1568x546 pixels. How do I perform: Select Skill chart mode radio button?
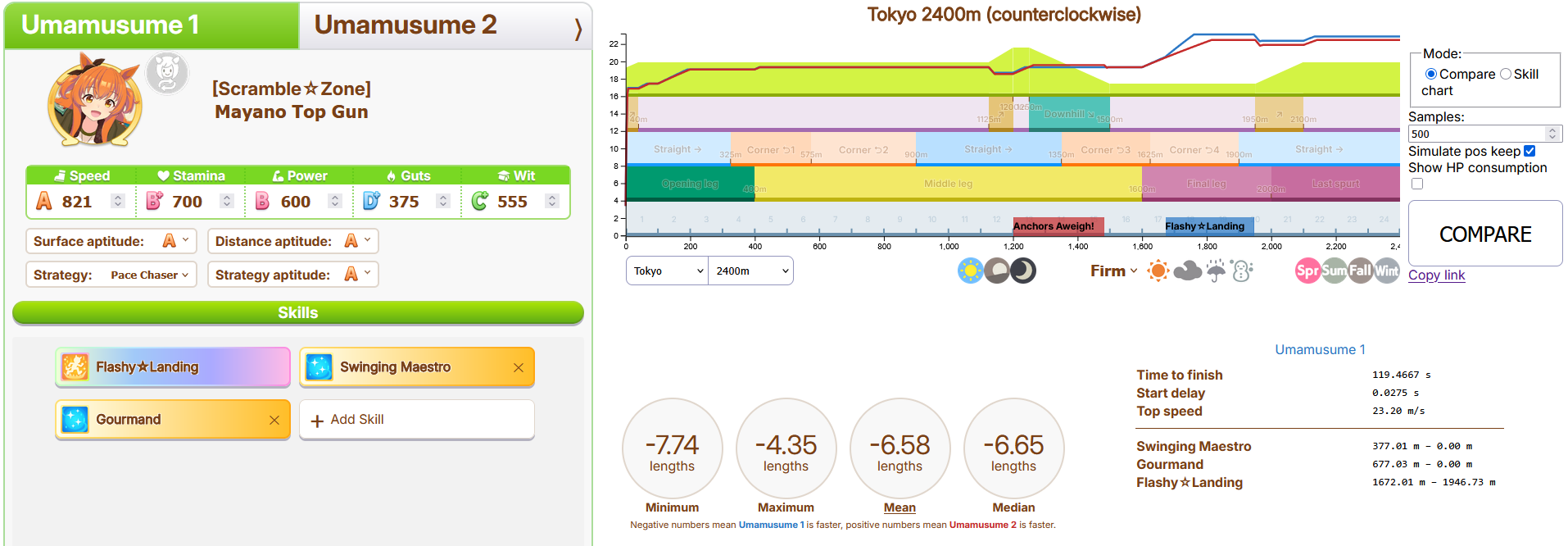[x=1505, y=74]
